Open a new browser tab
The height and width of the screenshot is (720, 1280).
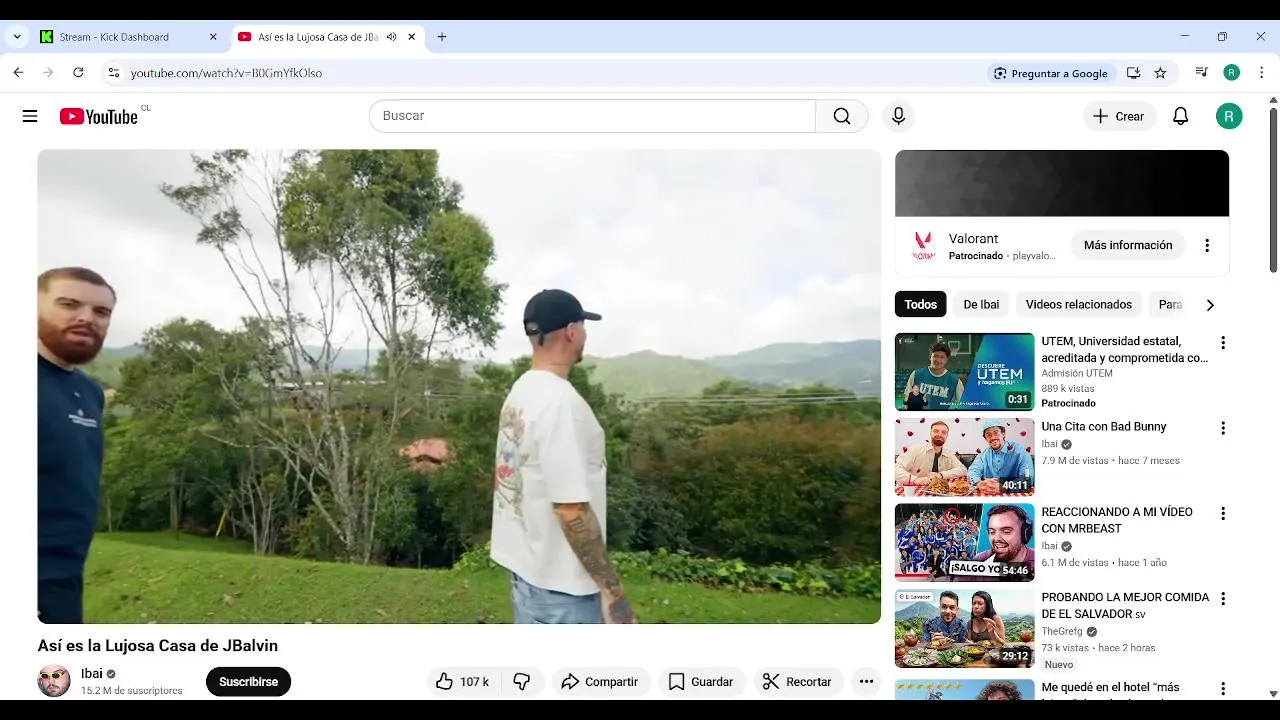click(442, 37)
